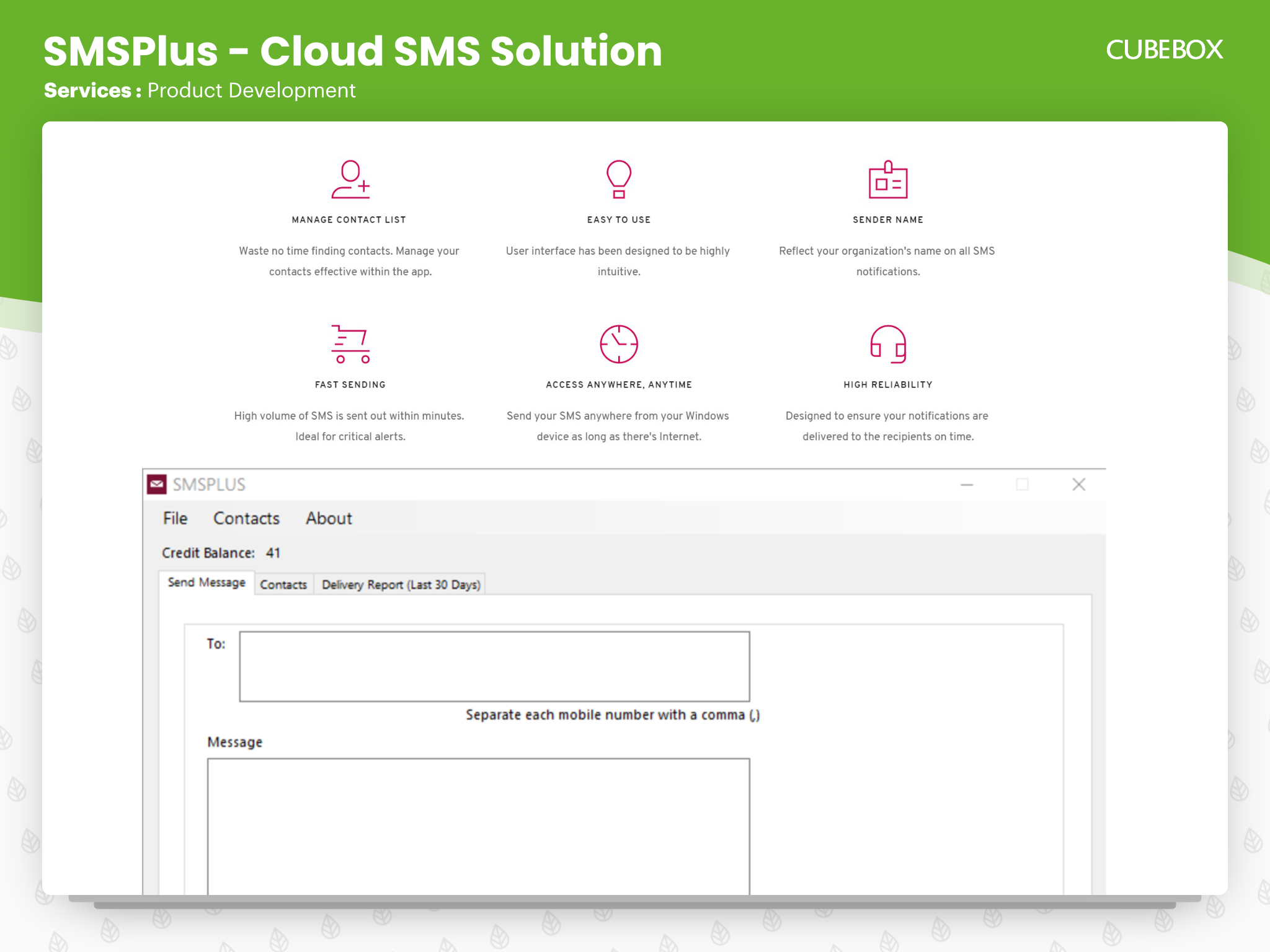Screen dimensions: 1270x952
Task: Click the 'To:' label
Action: click(x=216, y=644)
